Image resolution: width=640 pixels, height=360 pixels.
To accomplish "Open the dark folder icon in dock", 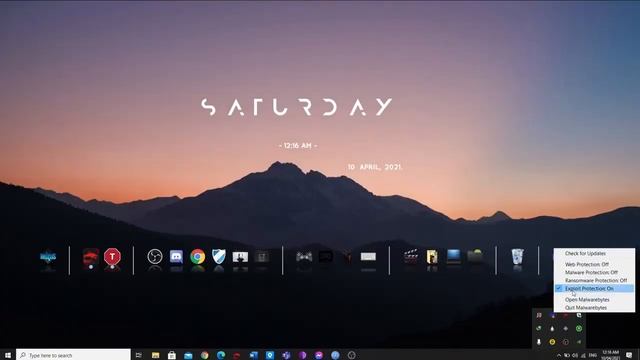I will 475,256.
